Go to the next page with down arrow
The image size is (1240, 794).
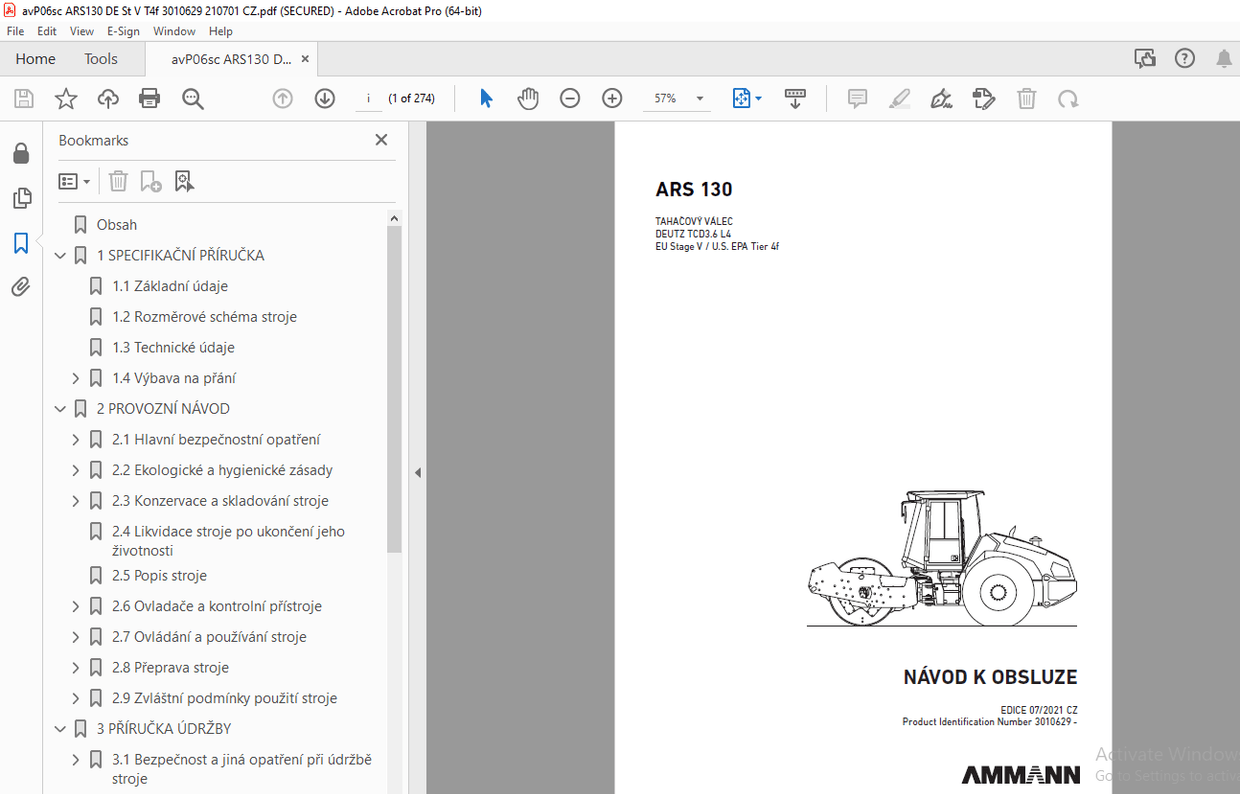pos(324,98)
